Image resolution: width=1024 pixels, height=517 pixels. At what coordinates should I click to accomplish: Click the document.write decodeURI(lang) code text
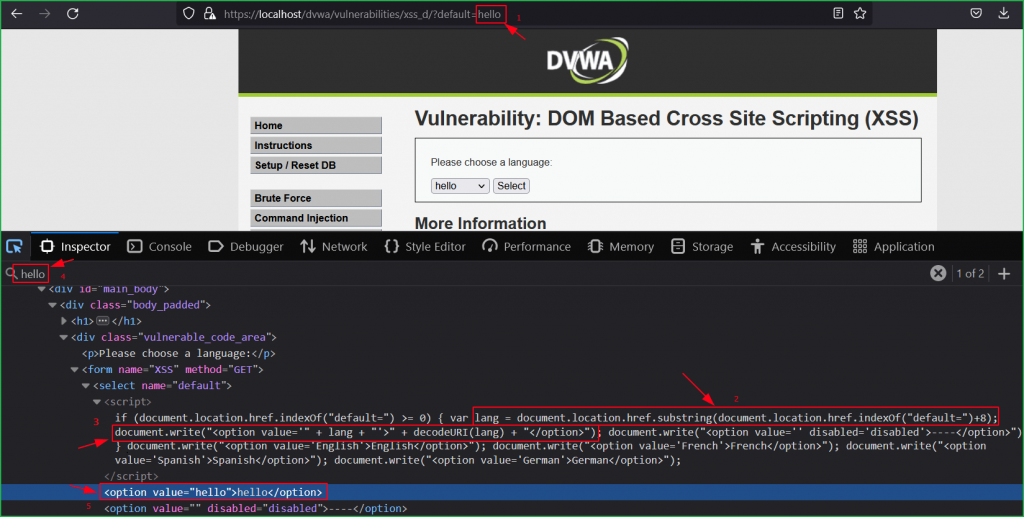click(x=356, y=432)
